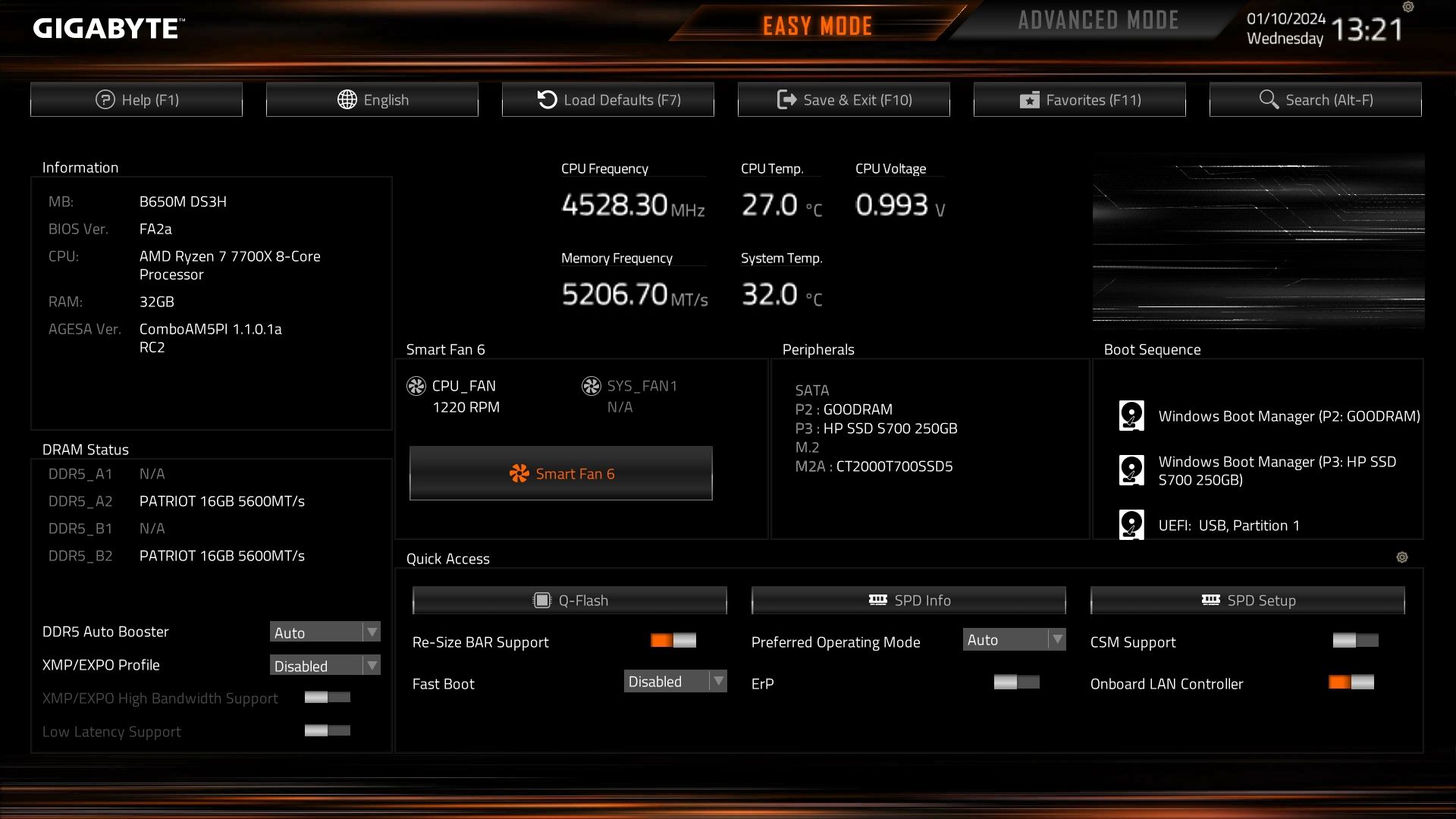
Task: Click the UEFI USB boot drive icon
Action: coord(1132,525)
